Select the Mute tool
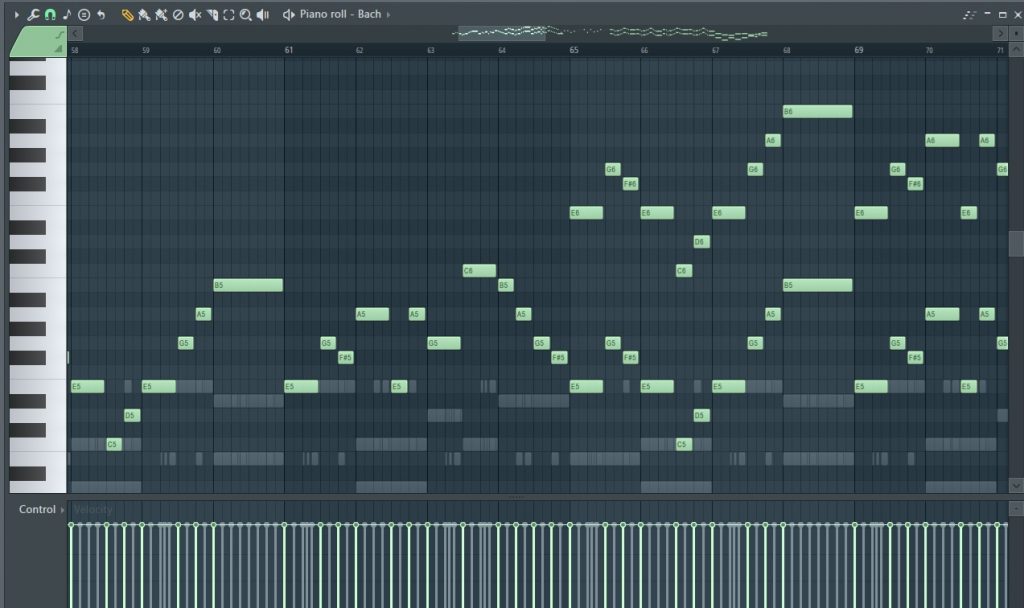Image resolution: width=1024 pixels, height=608 pixels. click(x=195, y=15)
